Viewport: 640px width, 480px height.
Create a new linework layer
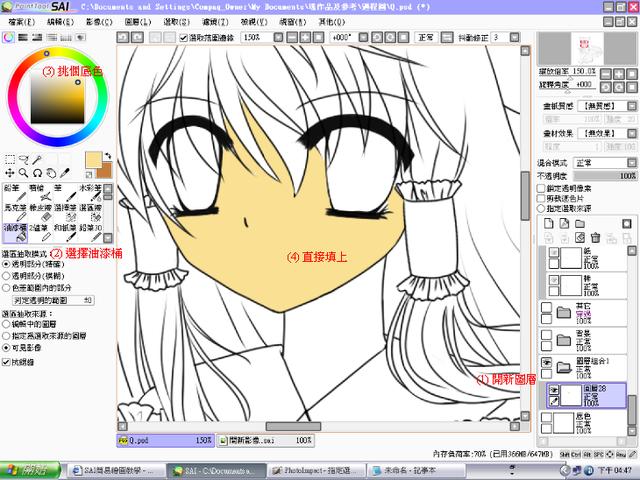(564, 223)
